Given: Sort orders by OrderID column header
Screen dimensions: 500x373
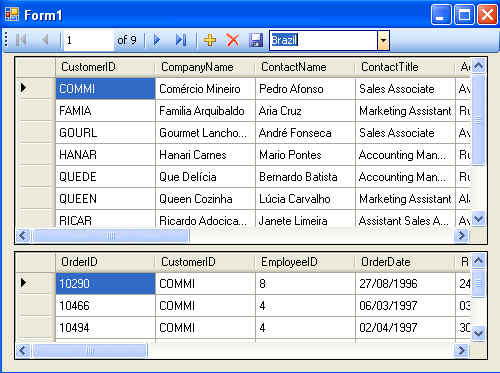Looking at the screenshot, I should (105, 262).
